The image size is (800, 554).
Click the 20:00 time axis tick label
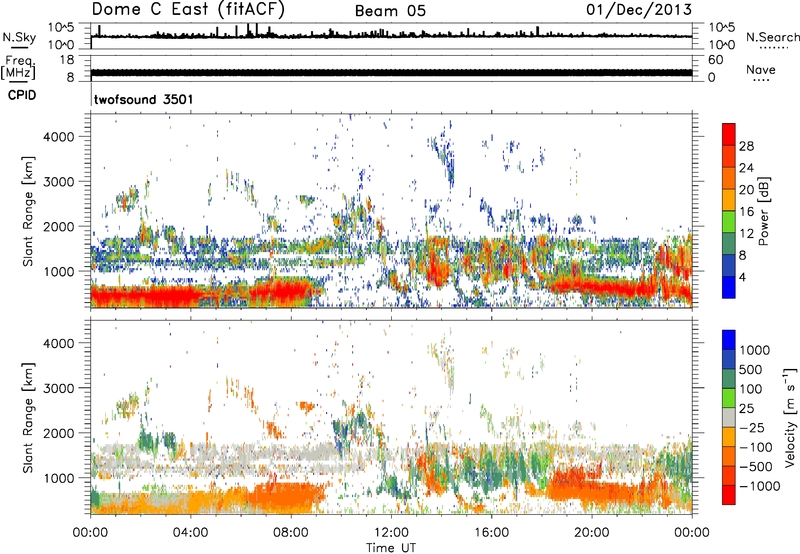(x=592, y=533)
